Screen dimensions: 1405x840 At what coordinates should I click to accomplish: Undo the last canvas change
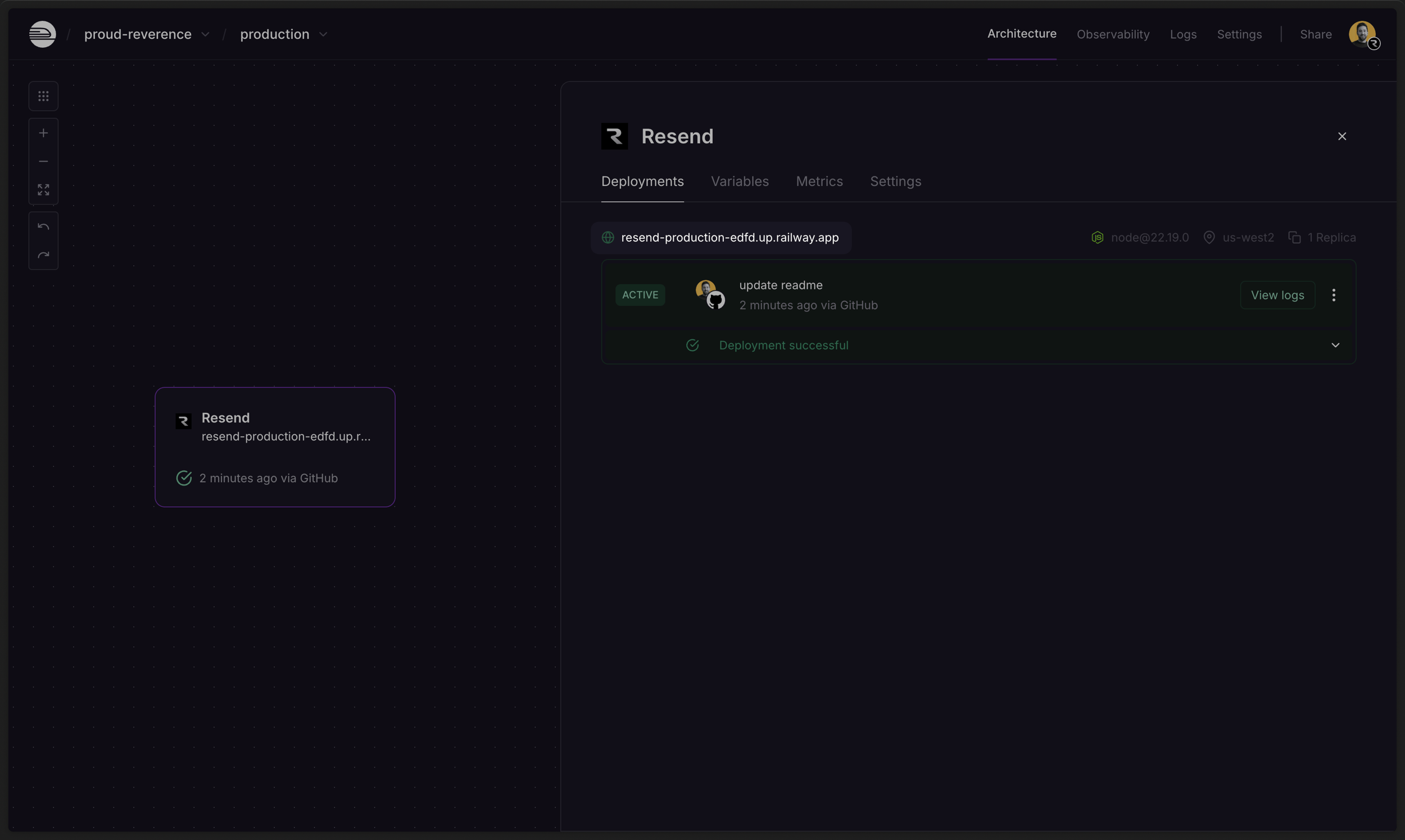pyautogui.click(x=44, y=227)
